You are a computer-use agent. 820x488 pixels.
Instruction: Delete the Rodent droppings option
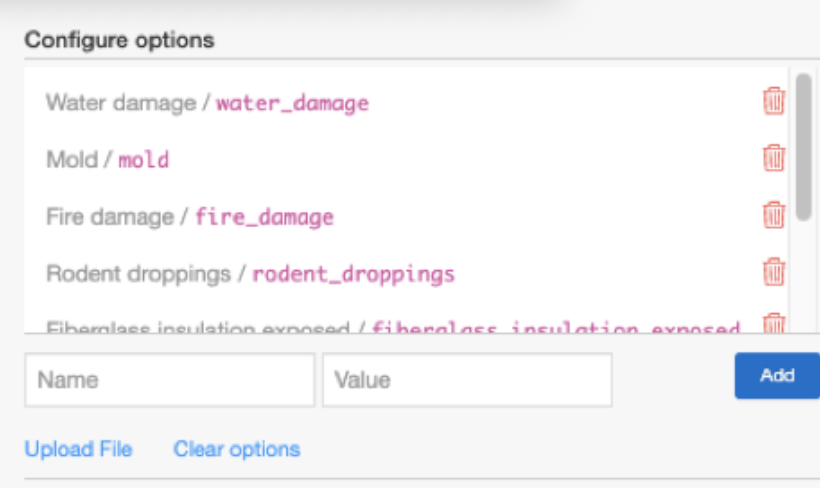pos(773,272)
